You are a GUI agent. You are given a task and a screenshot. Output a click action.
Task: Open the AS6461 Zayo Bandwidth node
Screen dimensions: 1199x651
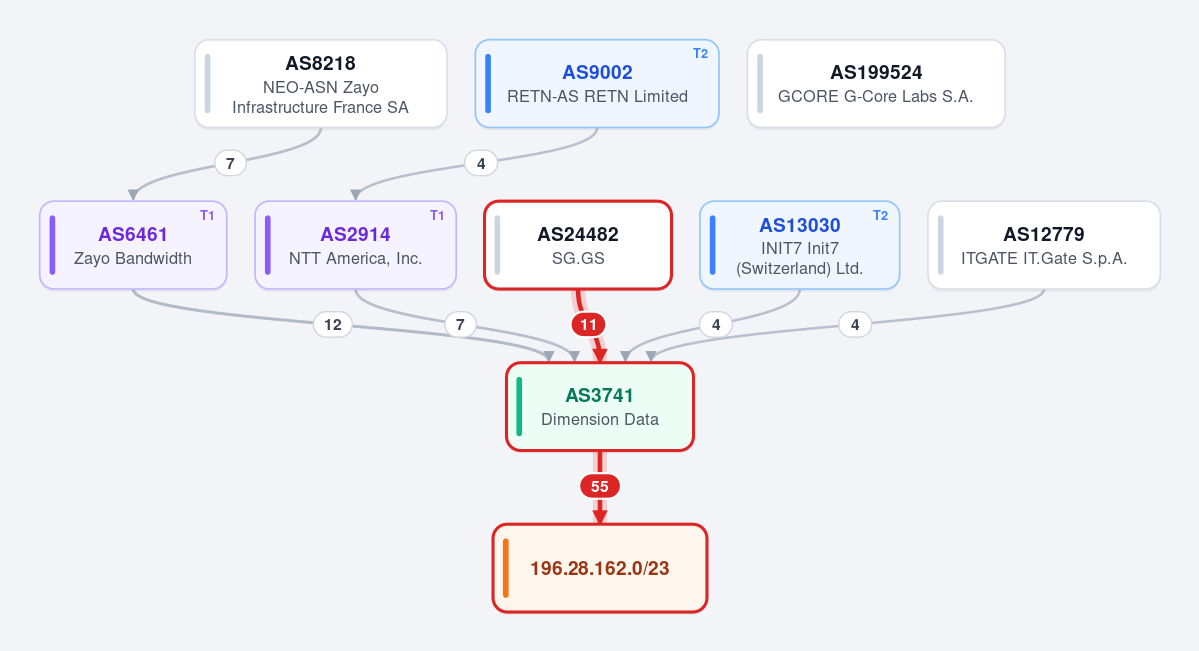pos(133,246)
